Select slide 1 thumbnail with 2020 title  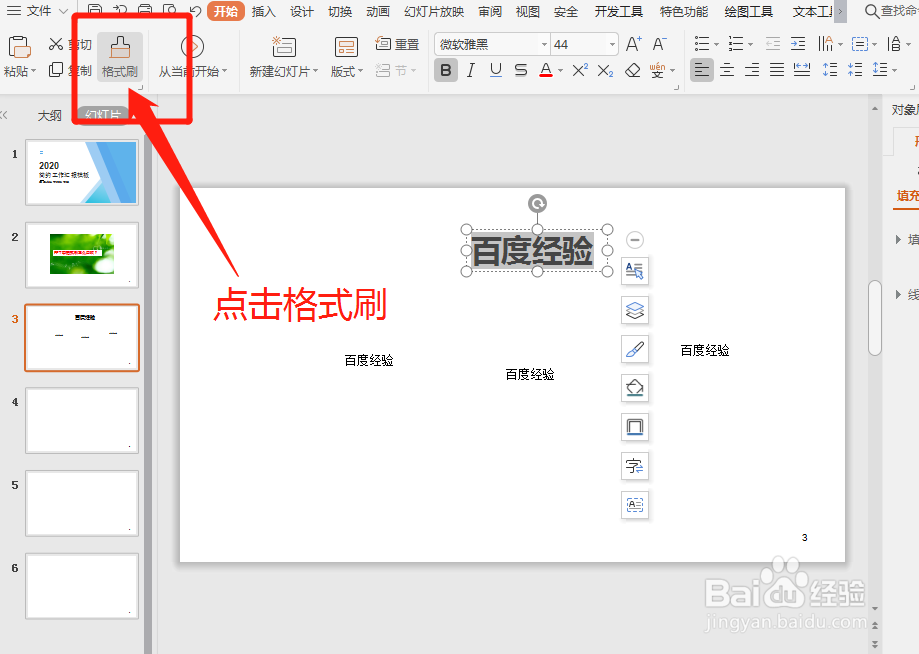click(x=82, y=172)
